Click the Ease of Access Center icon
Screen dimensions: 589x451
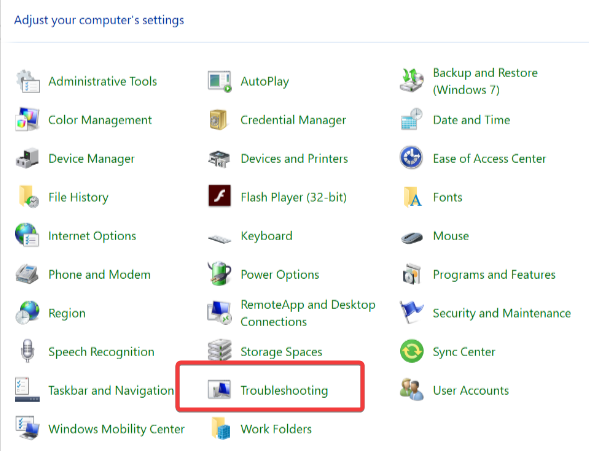(411, 157)
